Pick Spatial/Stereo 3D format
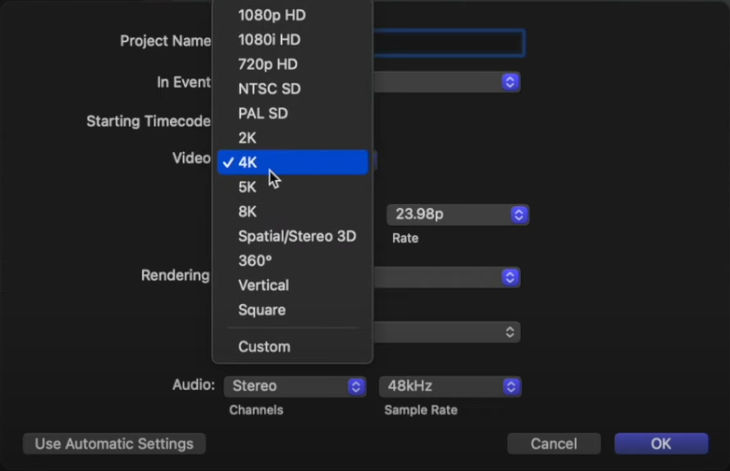The image size is (730, 471). point(296,236)
